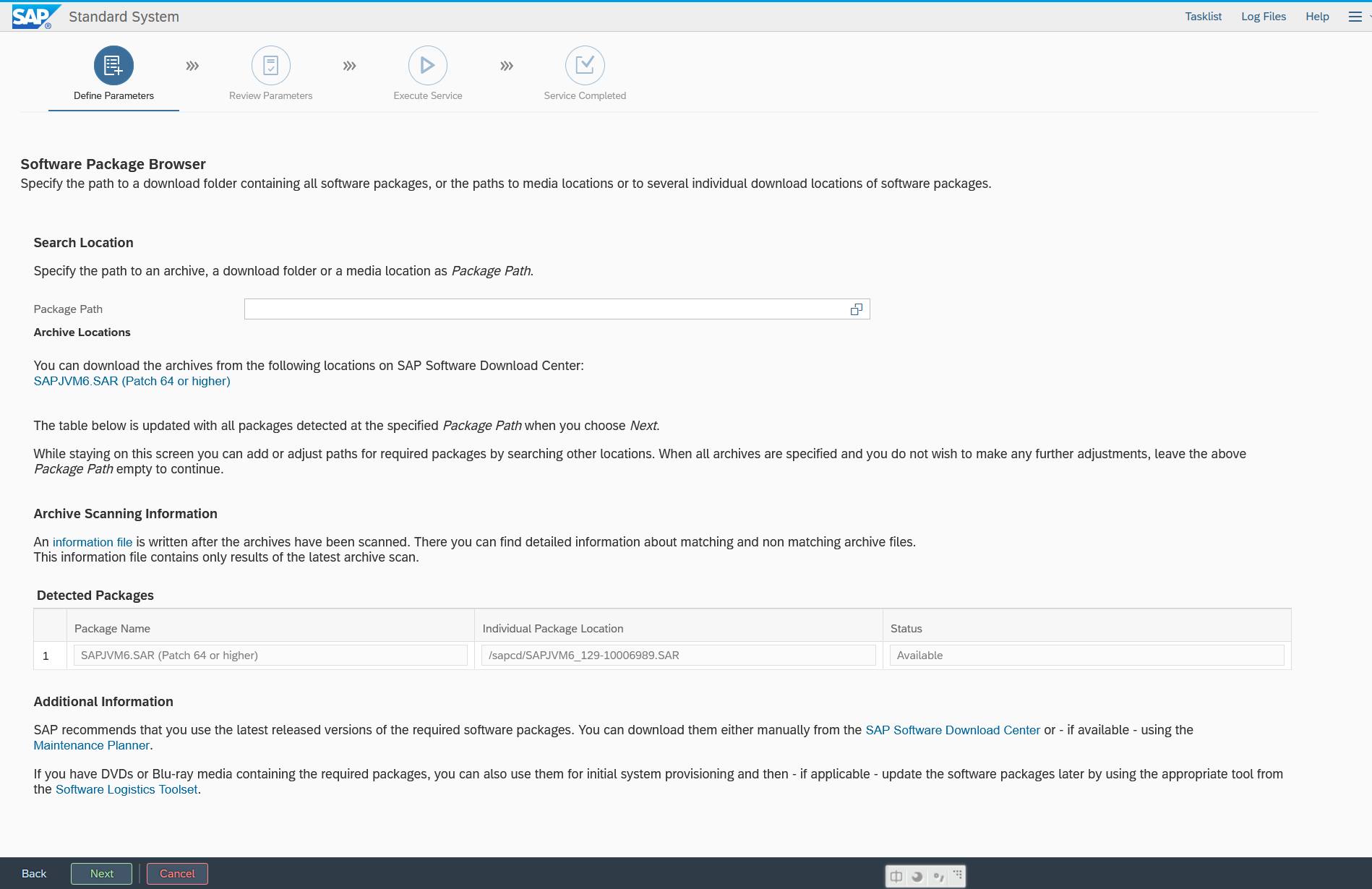Select the Review Parameters step icon
The width and height of the screenshot is (1372, 889).
pyautogui.click(x=271, y=66)
